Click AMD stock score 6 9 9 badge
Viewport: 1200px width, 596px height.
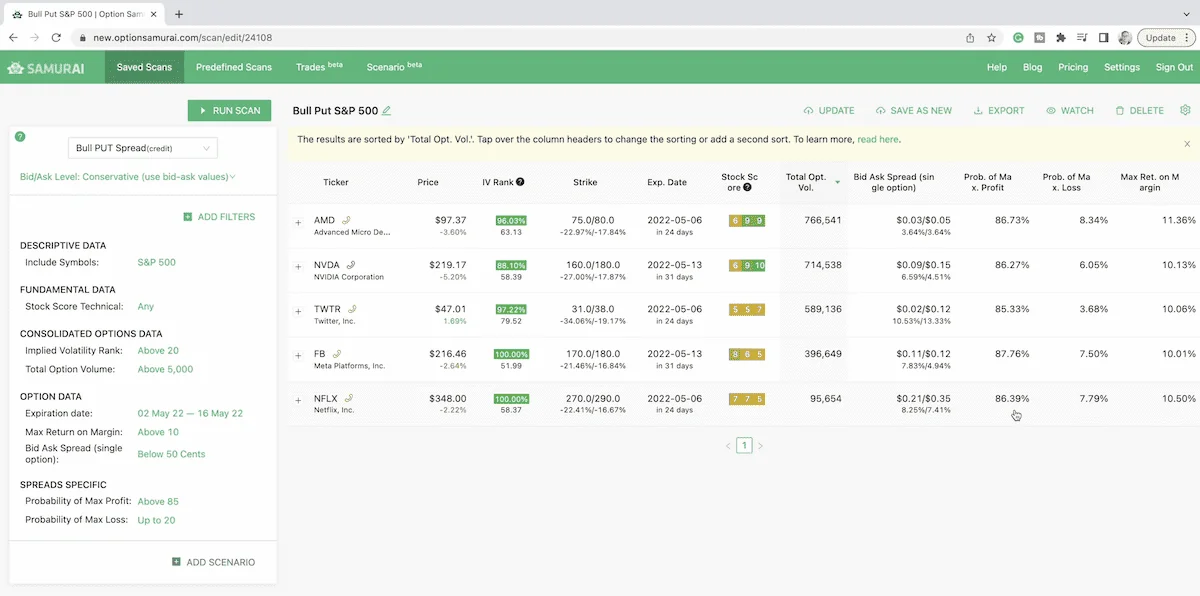(747, 220)
